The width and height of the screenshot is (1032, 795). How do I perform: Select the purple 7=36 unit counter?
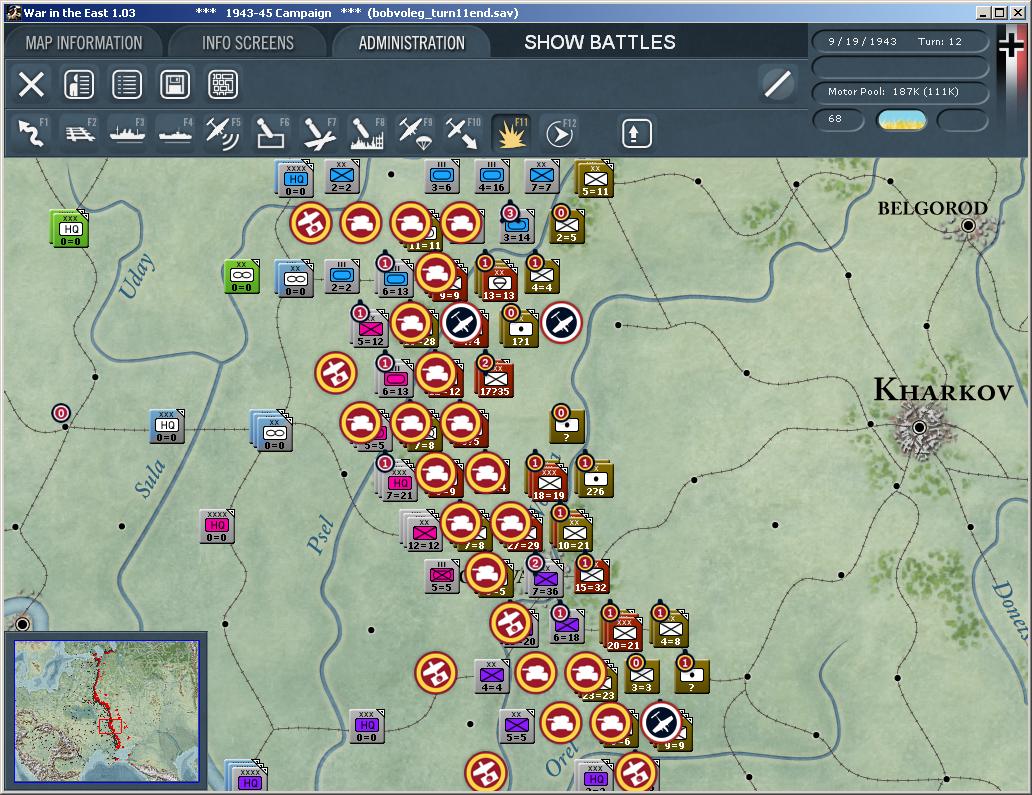pos(545,579)
